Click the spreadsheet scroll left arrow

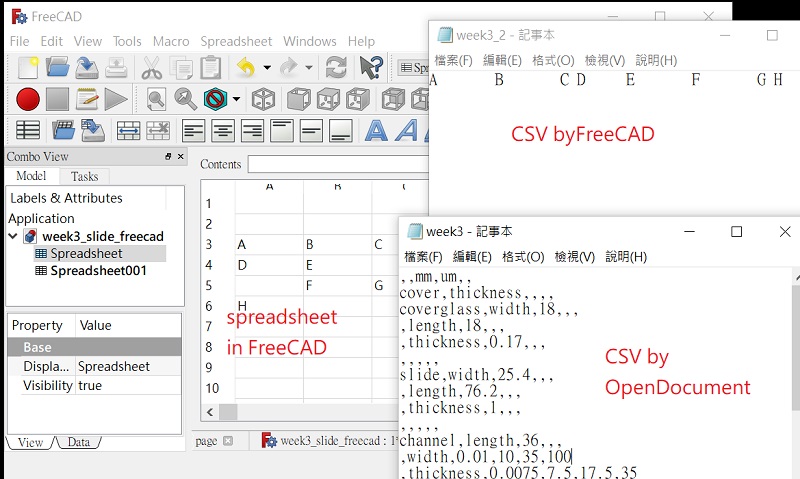coord(210,412)
